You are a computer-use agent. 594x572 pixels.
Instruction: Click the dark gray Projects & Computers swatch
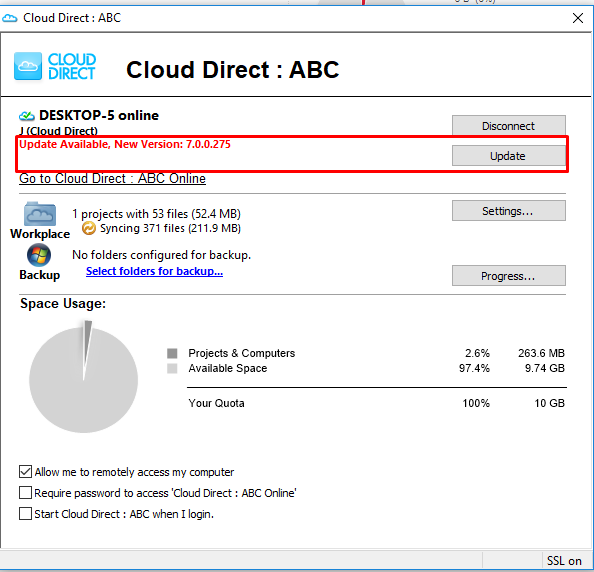(x=172, y=353)
